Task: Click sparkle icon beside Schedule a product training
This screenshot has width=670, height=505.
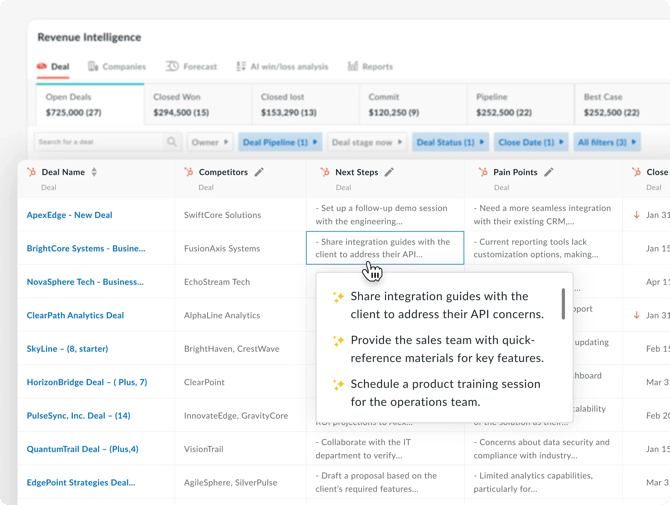Action: 338,385
